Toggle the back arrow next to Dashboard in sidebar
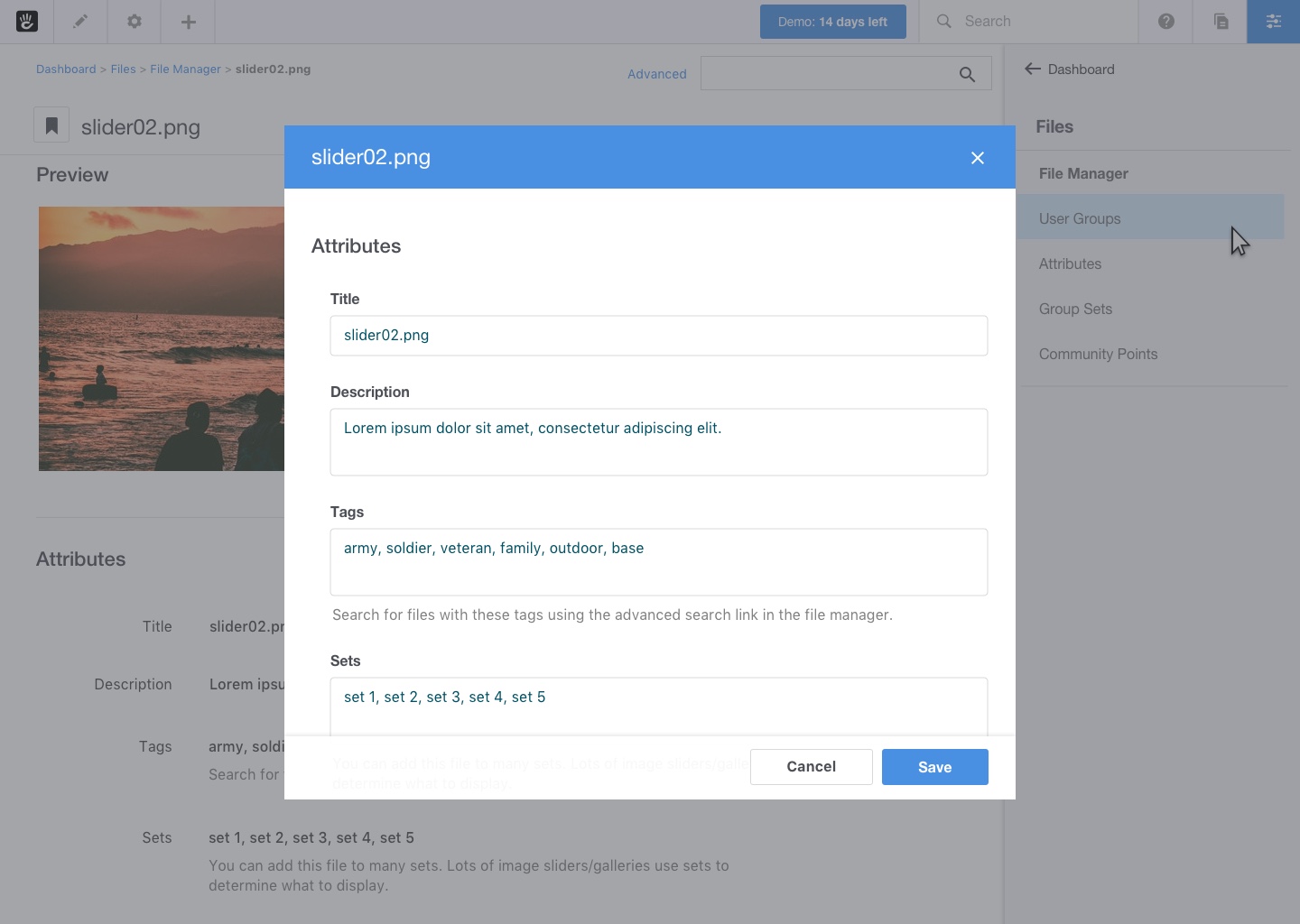1300x924 pixels. pyautogui.click(x=1032, y=69)
